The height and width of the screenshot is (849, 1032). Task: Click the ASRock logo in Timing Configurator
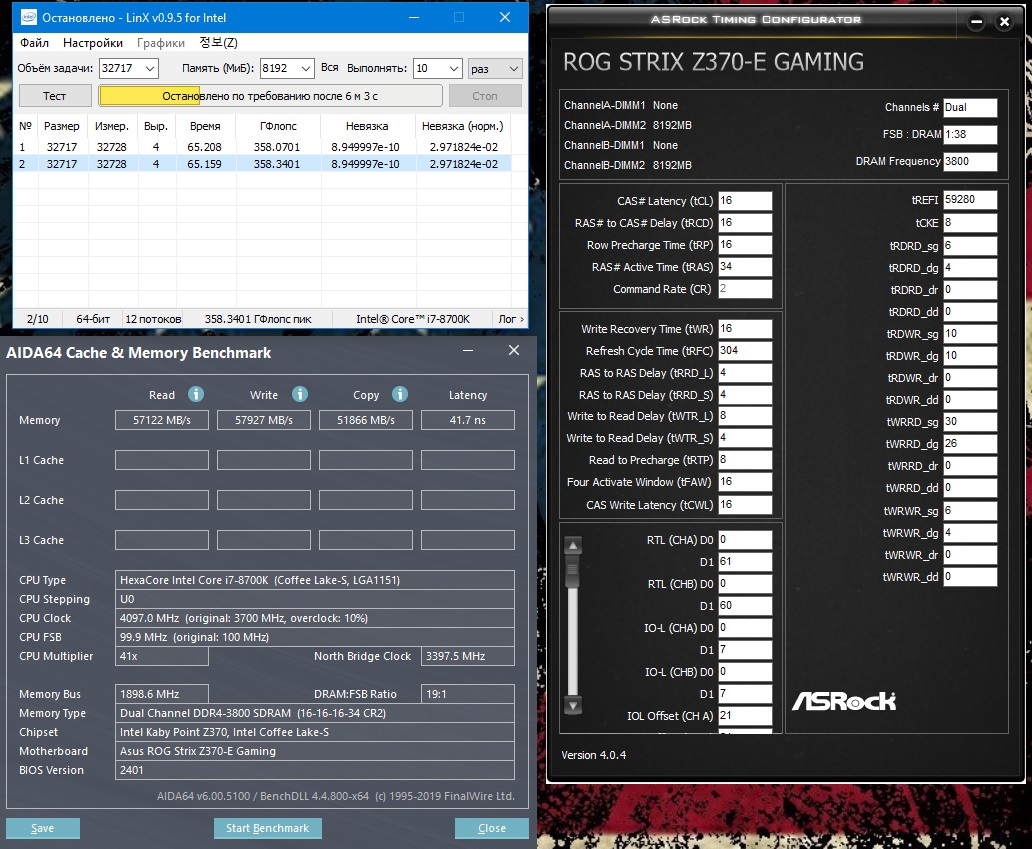point(844,702)
